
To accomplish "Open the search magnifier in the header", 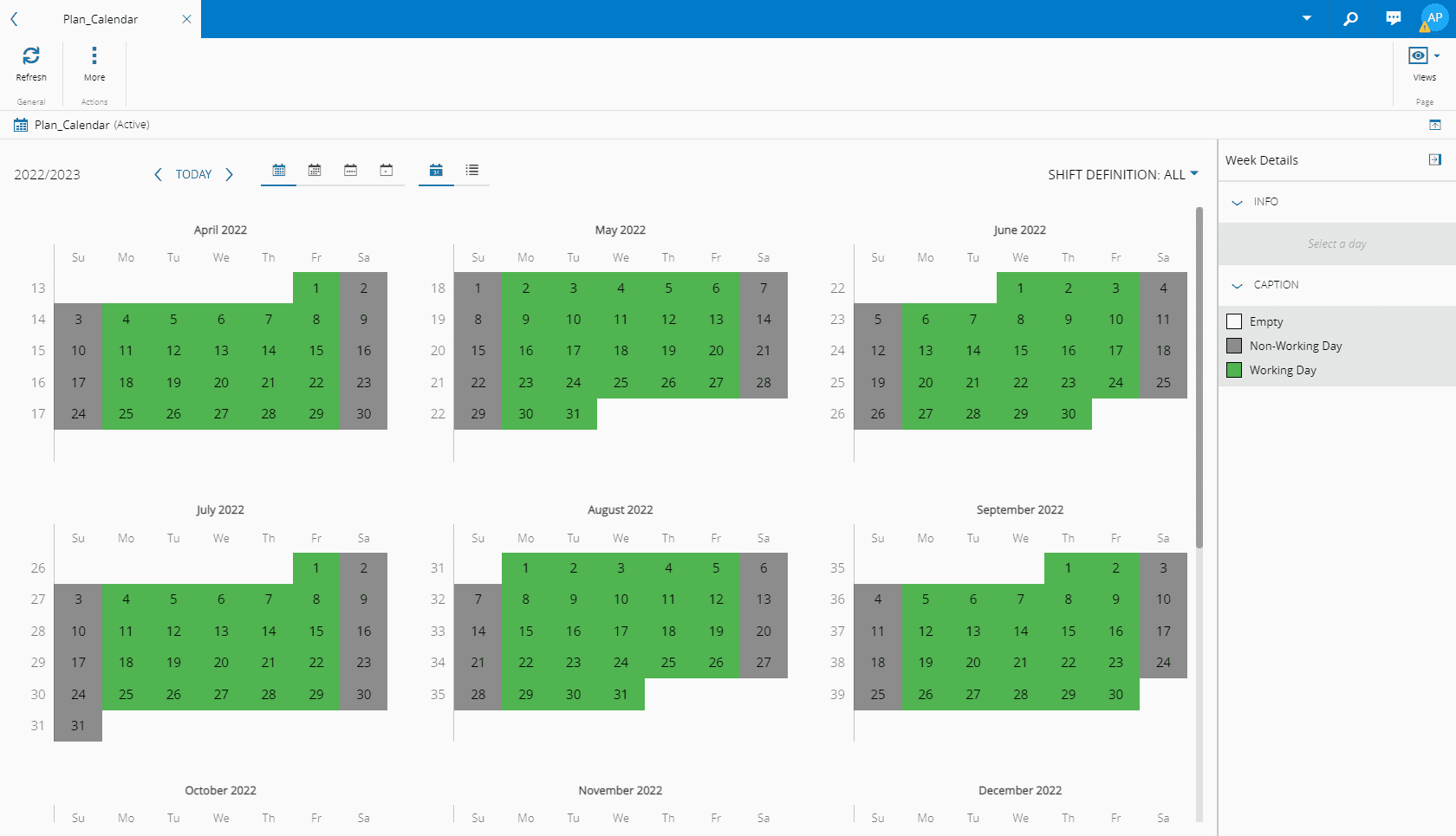I will [x=1350, y=18].
